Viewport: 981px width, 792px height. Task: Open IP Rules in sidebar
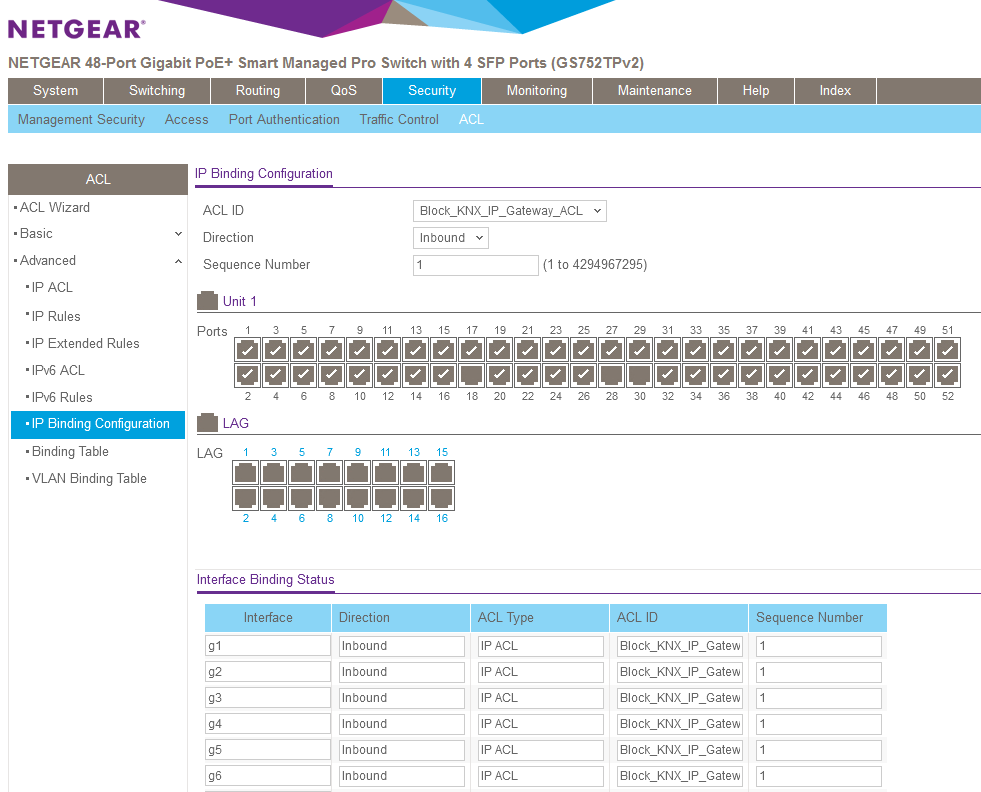56,317
